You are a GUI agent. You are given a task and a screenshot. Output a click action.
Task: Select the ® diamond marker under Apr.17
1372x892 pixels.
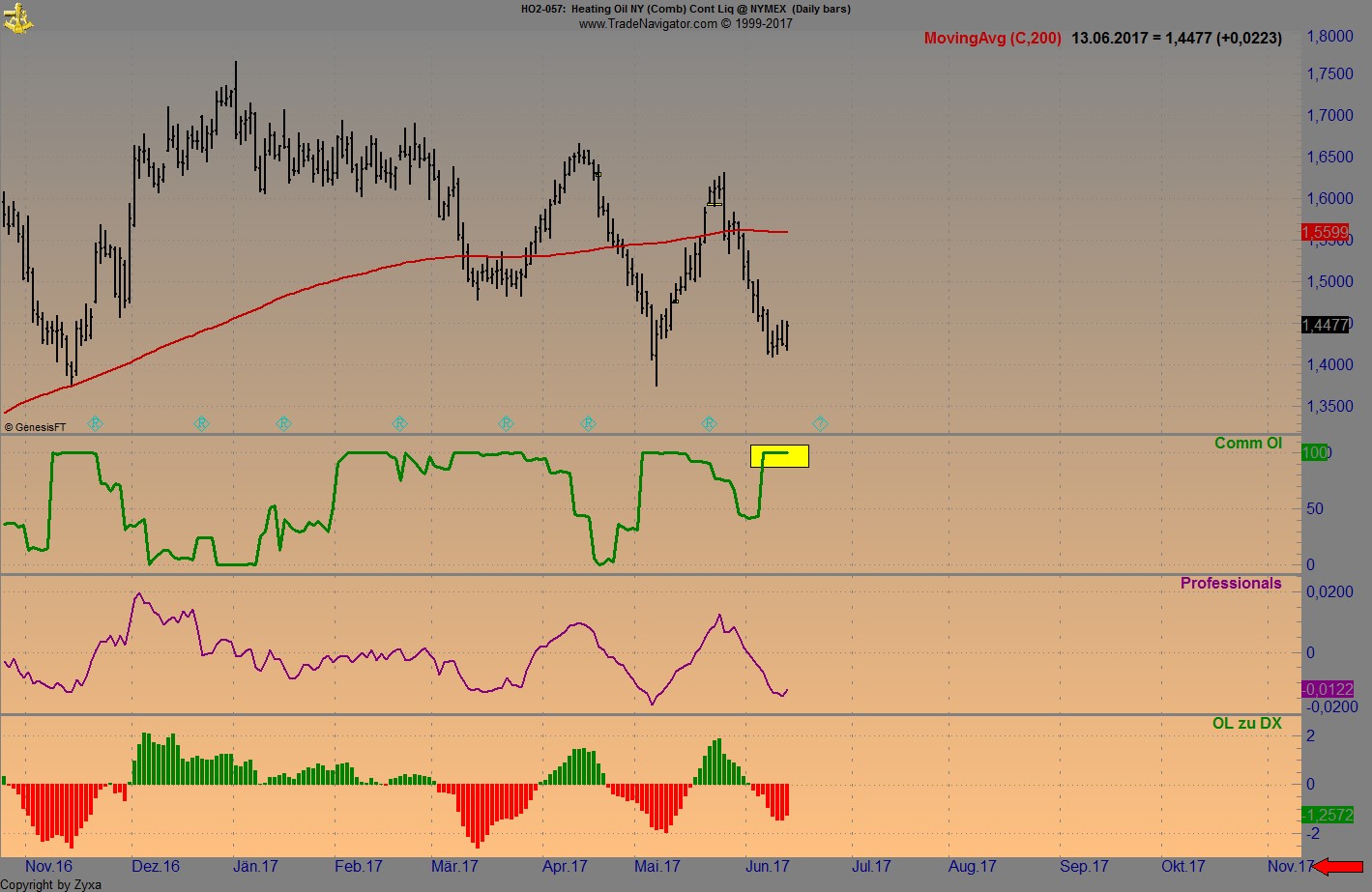coord(506,422)
